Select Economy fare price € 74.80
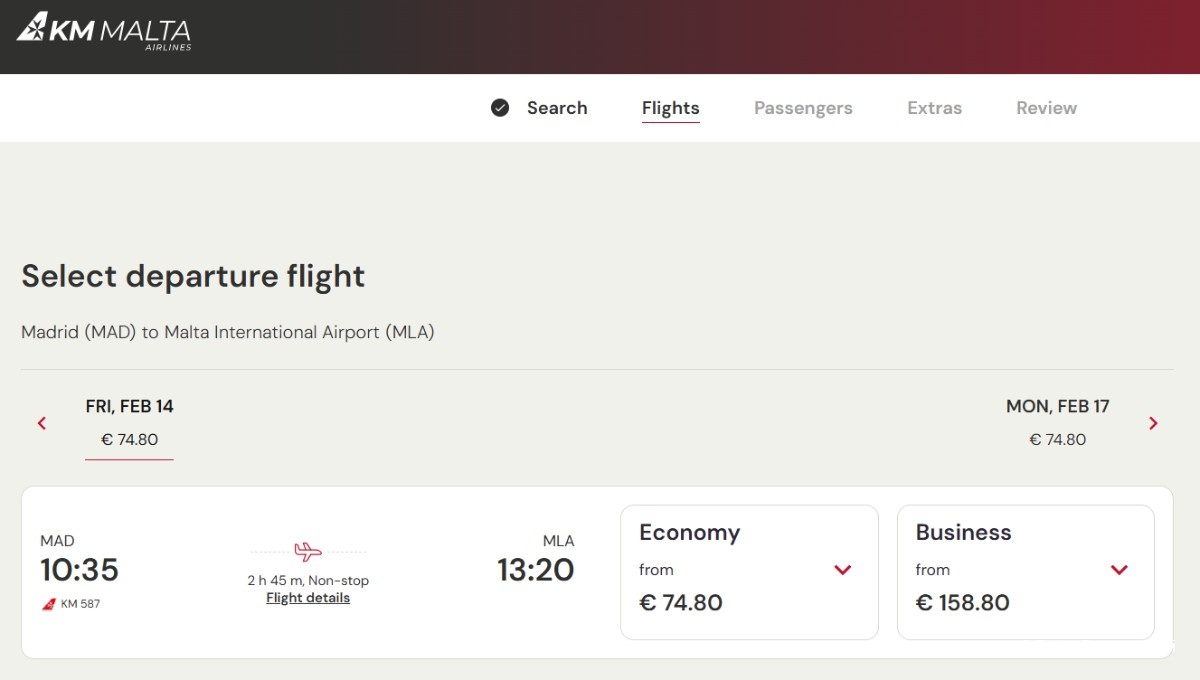Screen dimensions: 1200x680 (681, 603)
